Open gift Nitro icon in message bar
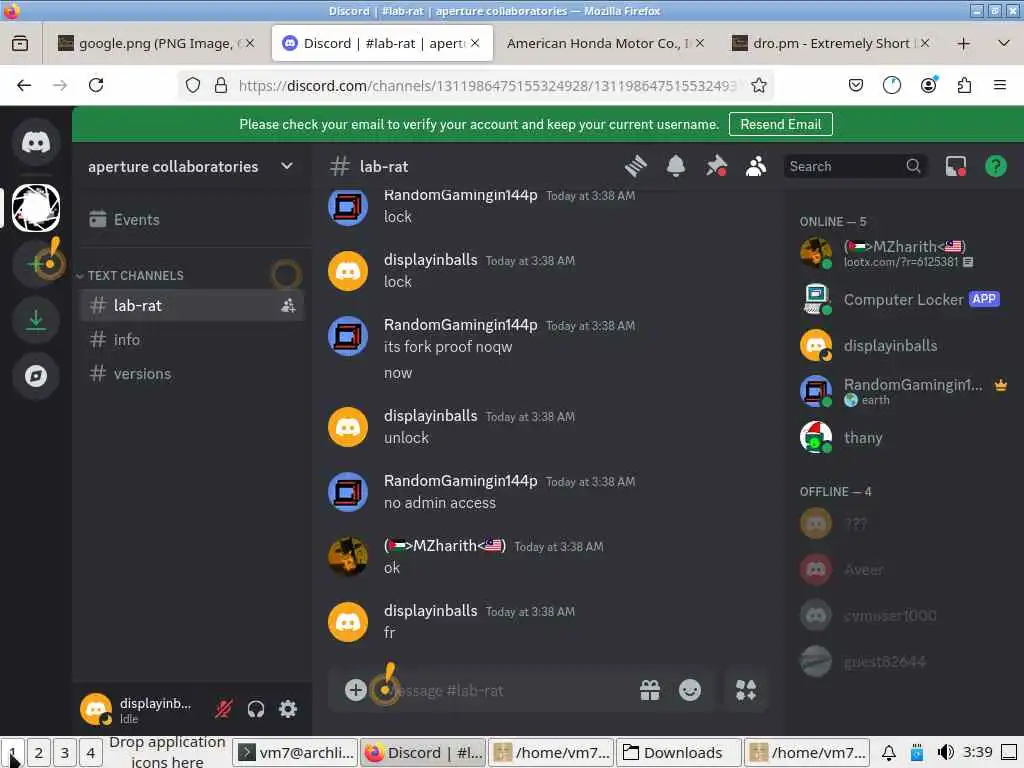This screenshot has height=768, width=1024. click(x=650, y=690)
